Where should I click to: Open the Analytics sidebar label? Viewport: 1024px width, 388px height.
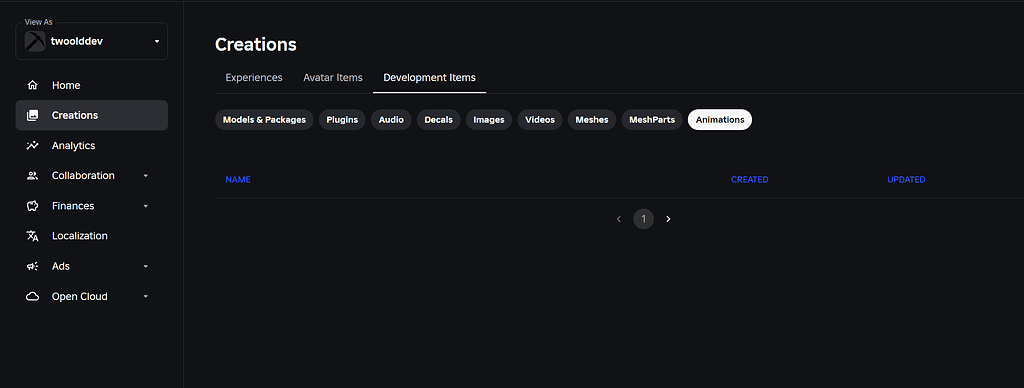point(74,146)
